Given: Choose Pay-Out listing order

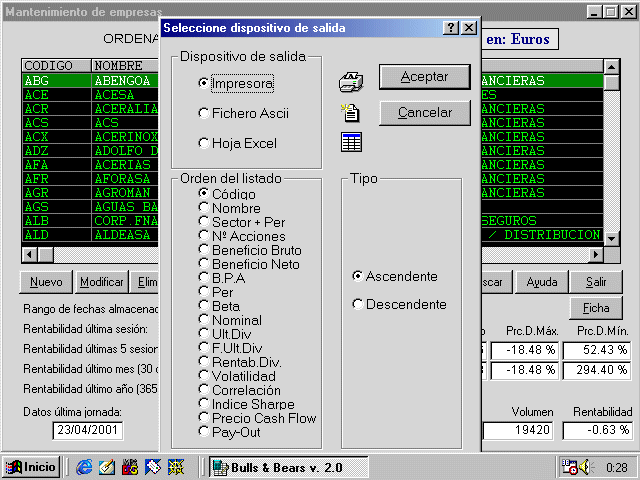Looking at the screenshot, I should [x=229, y=432].
